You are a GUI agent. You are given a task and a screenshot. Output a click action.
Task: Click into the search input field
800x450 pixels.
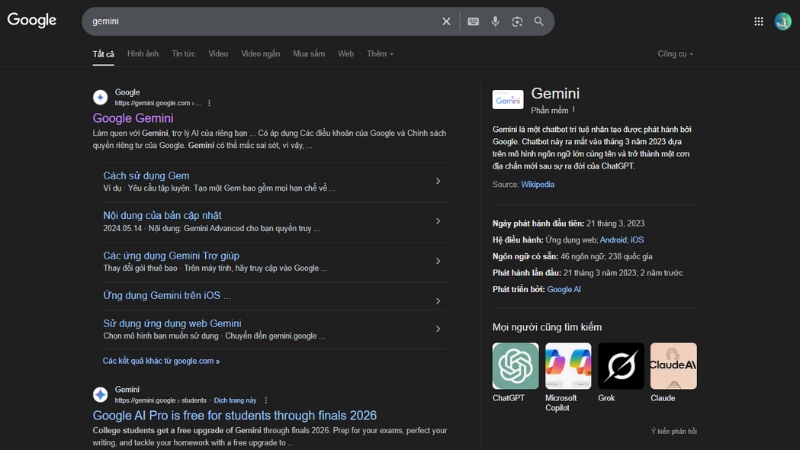[260, 21]
